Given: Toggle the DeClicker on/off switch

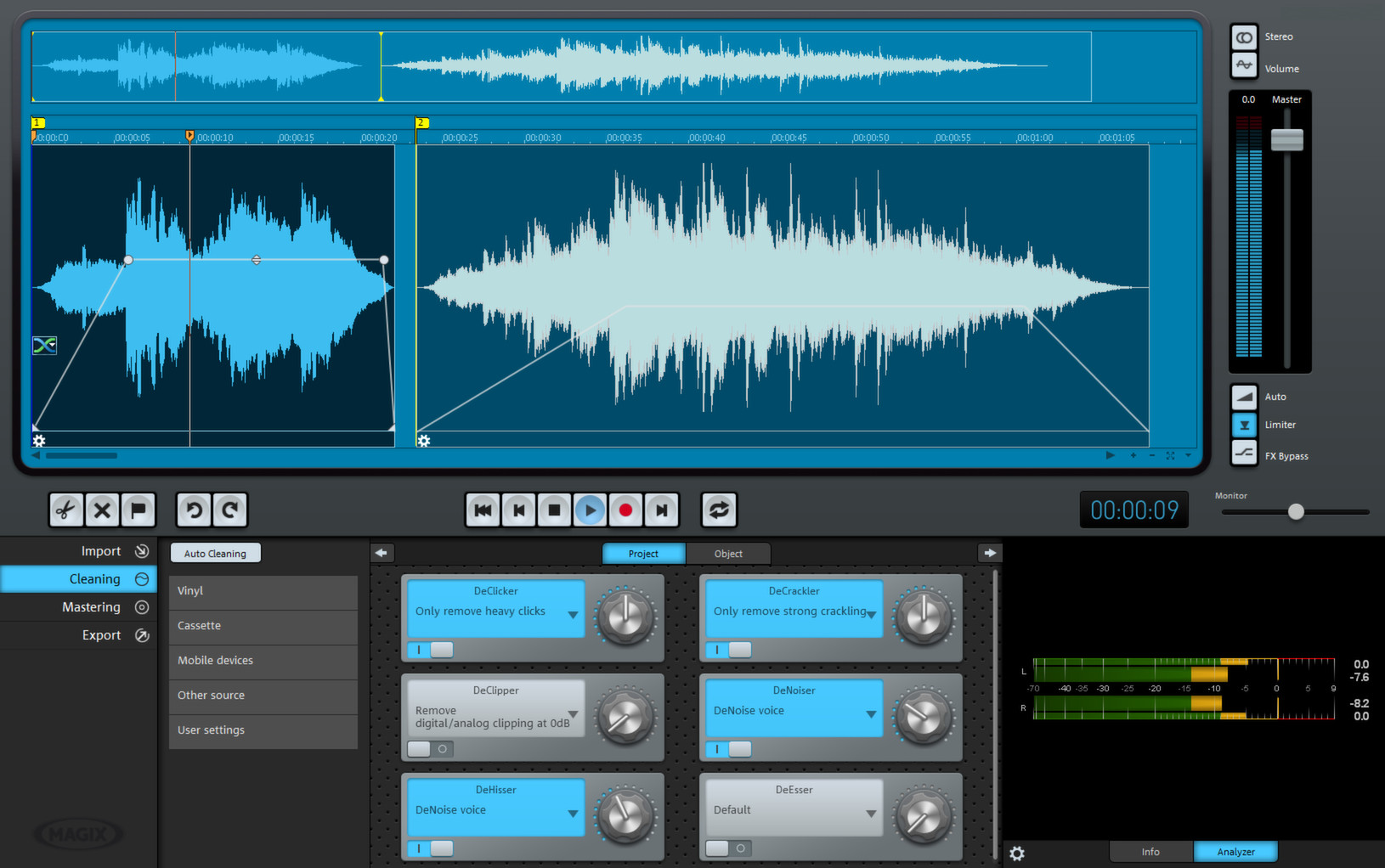Looking at the screenshot, I should (431, 650).
